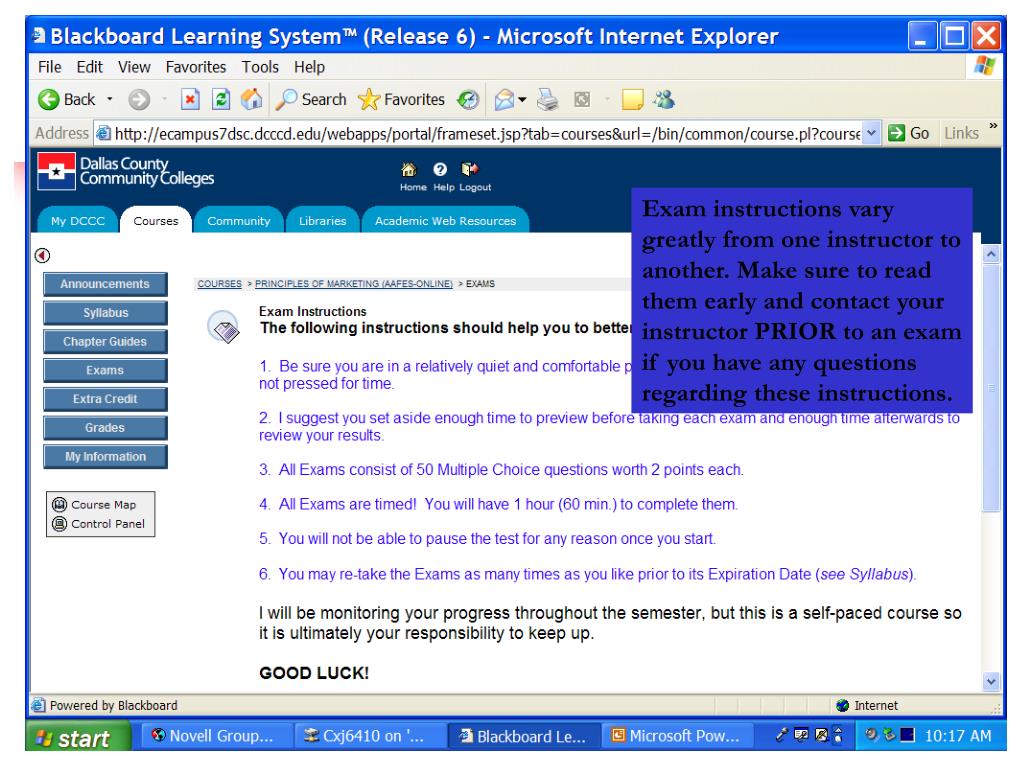Open the Tools menu
Screen dimensions: 1024x768
coord(260,67)
